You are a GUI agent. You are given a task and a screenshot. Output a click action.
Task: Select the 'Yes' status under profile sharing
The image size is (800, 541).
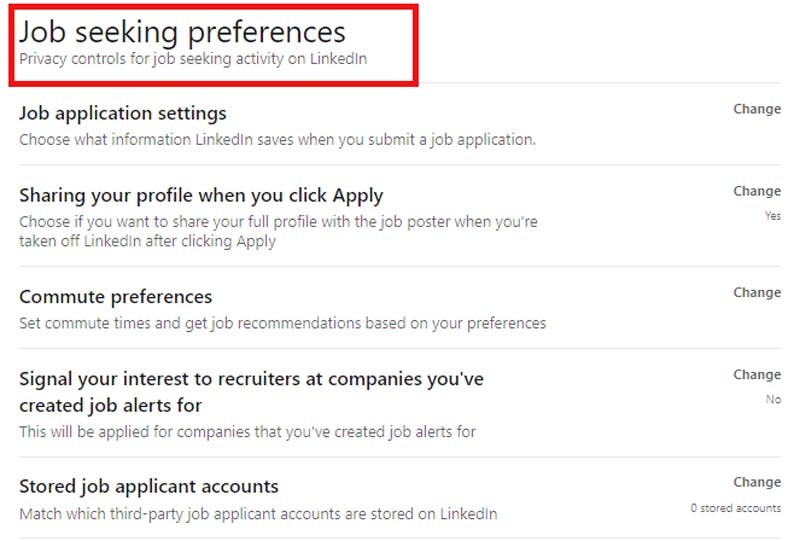772,215
